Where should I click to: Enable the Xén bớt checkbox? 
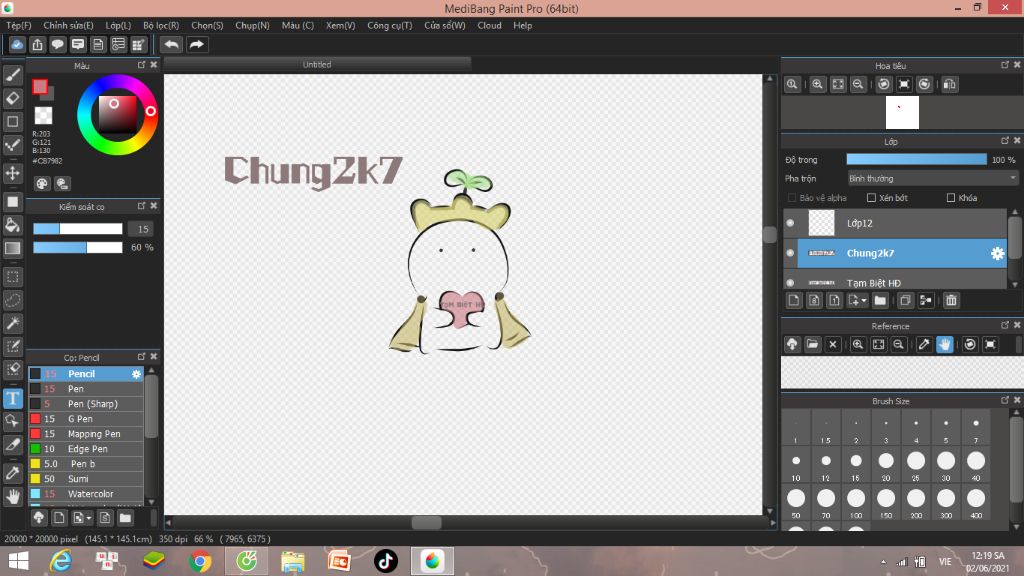pyautogui.click(x=871, y=198)
